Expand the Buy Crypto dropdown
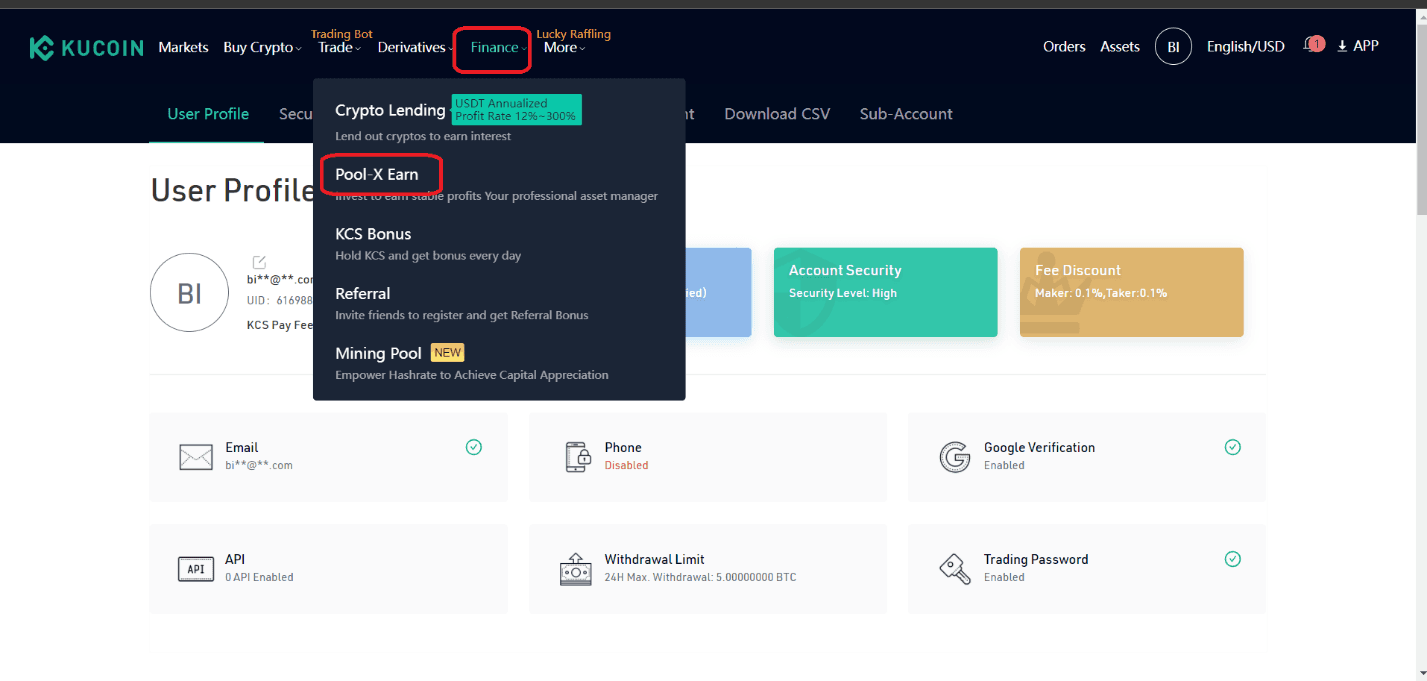This screenshot has width=1427, height=681. click(262, 47)
